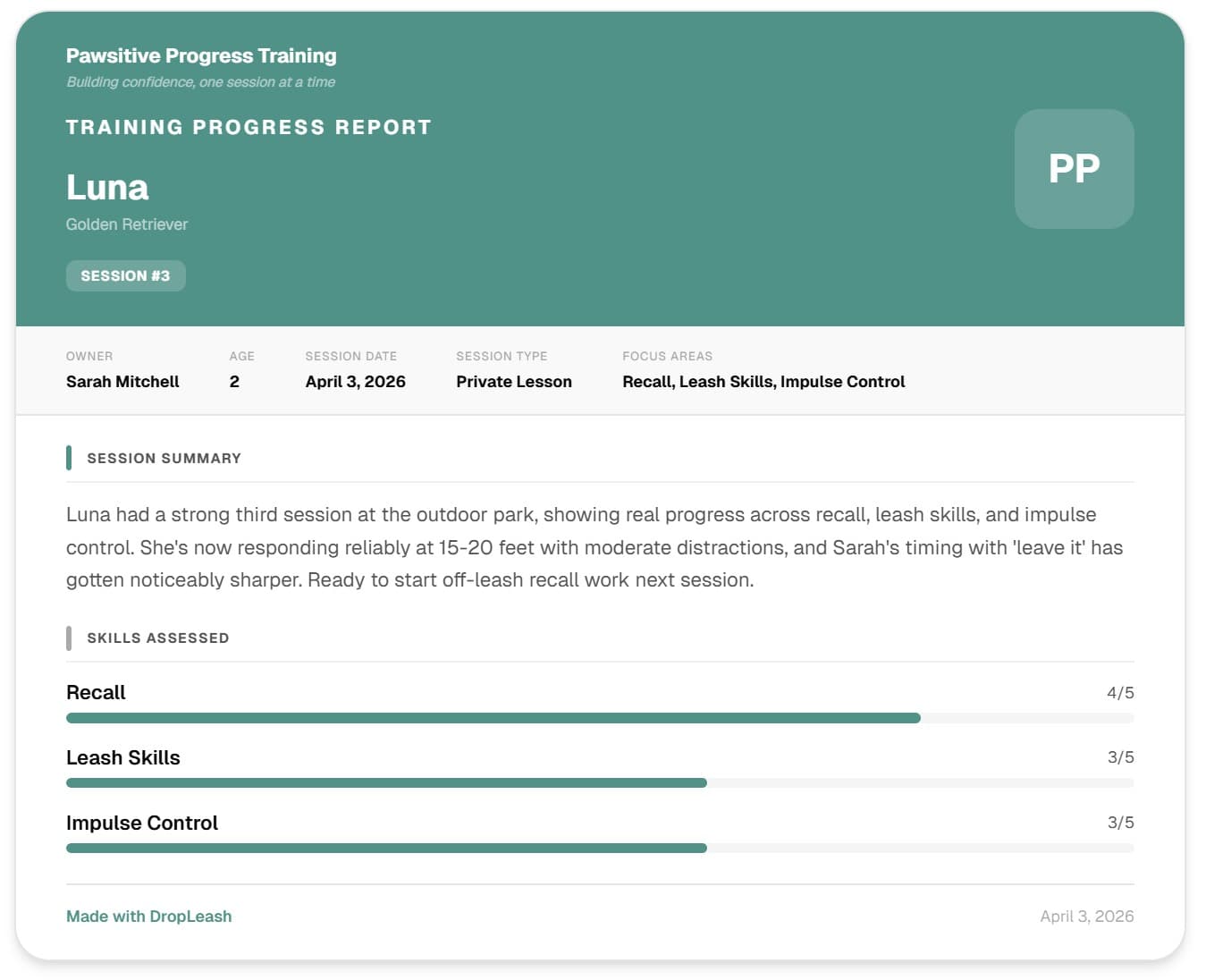Click the Recall 4/5 score

(x=1120, y=692)
